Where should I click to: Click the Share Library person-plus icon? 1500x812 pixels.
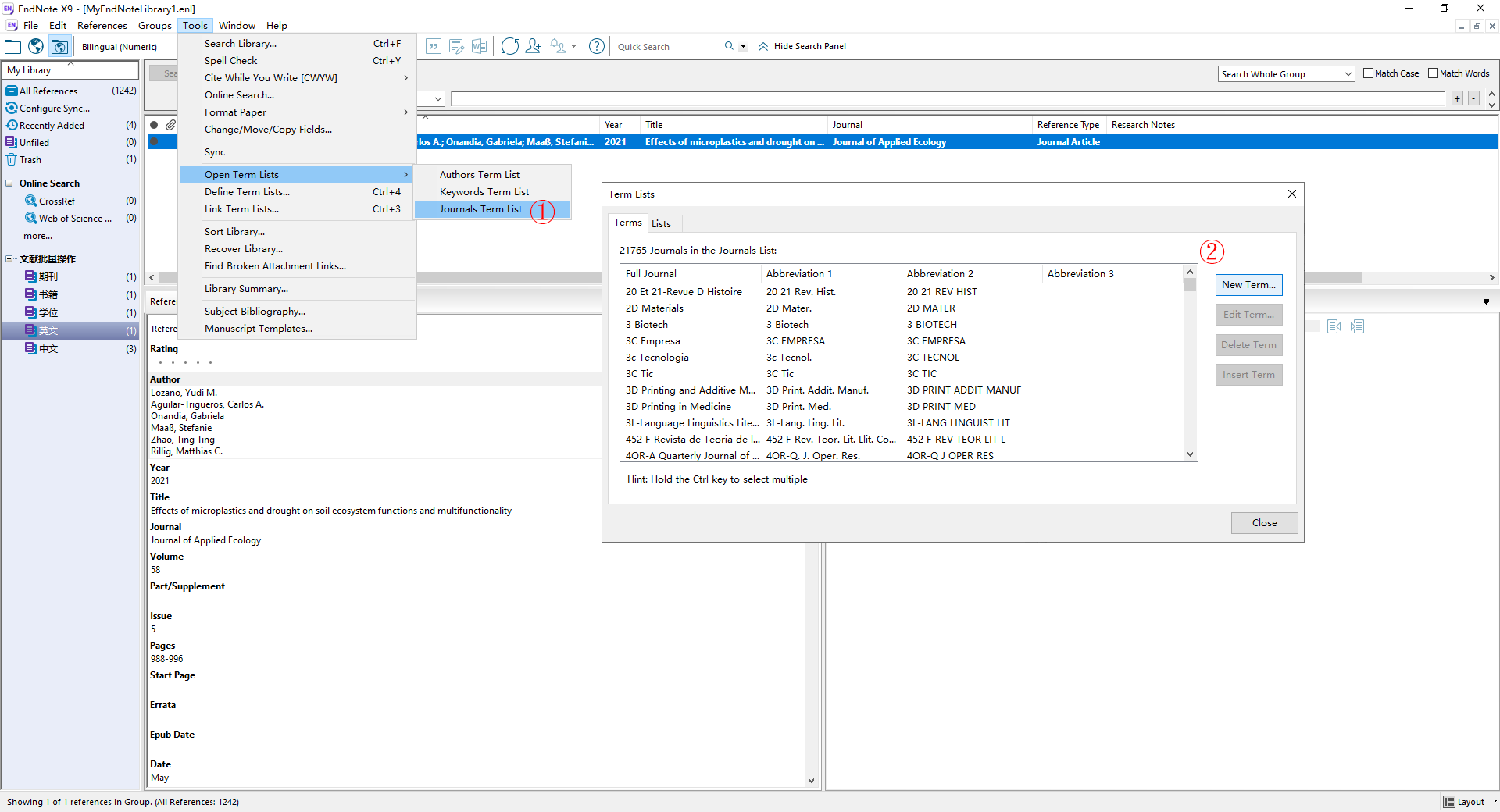pyautogui.click(x=533, y=46)
